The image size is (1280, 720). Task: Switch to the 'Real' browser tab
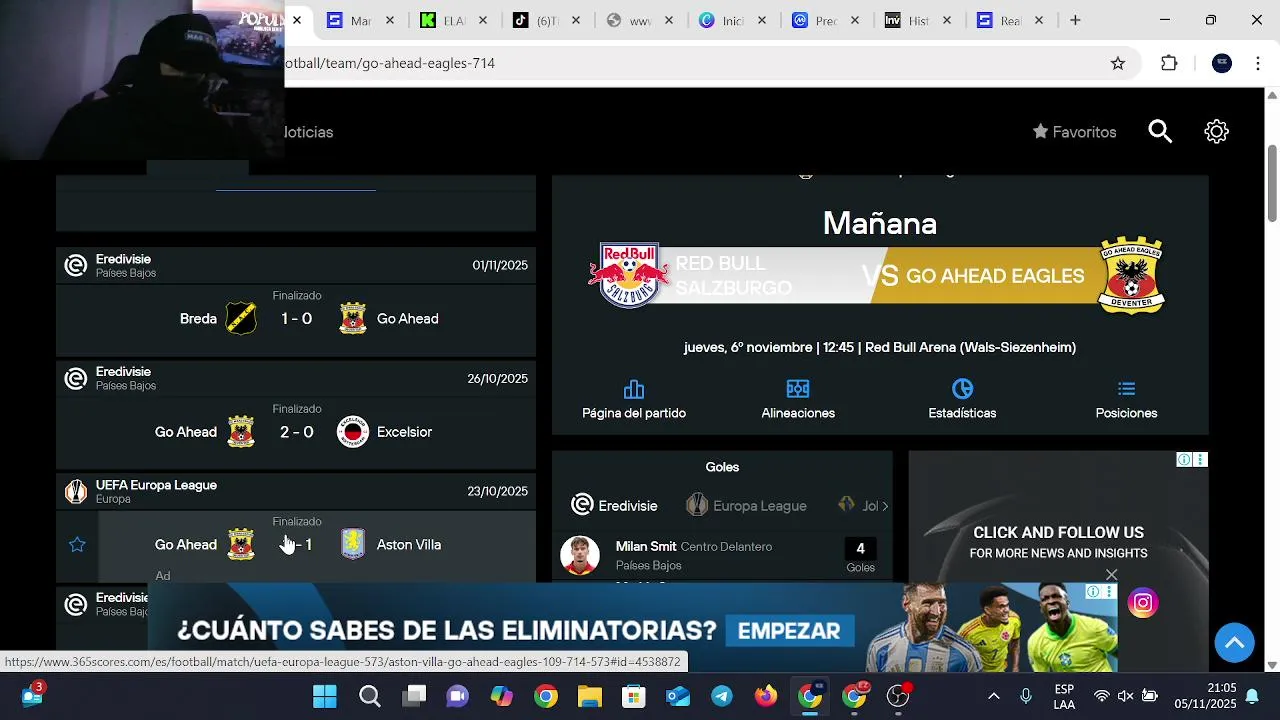pos(1011,20)
